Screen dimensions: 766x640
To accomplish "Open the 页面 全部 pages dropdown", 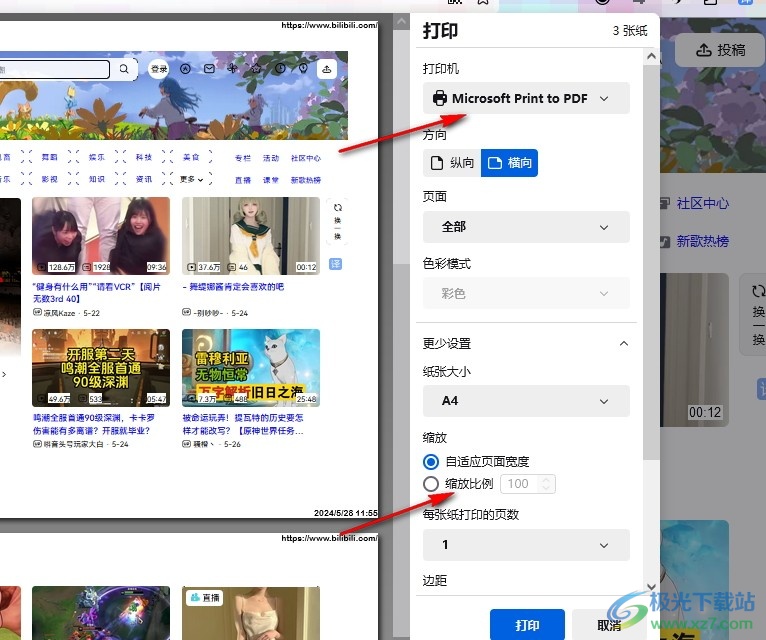I will [526, 227].
